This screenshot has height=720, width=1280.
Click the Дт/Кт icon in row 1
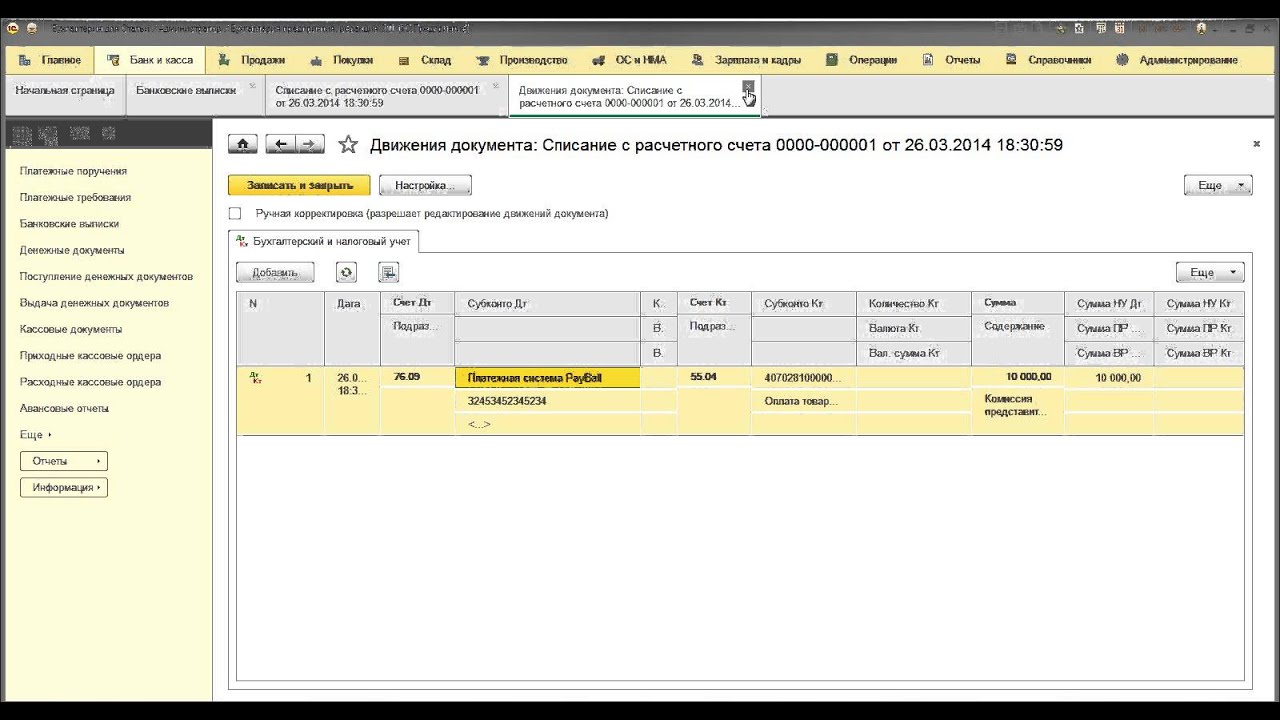(x=256, y=378)
